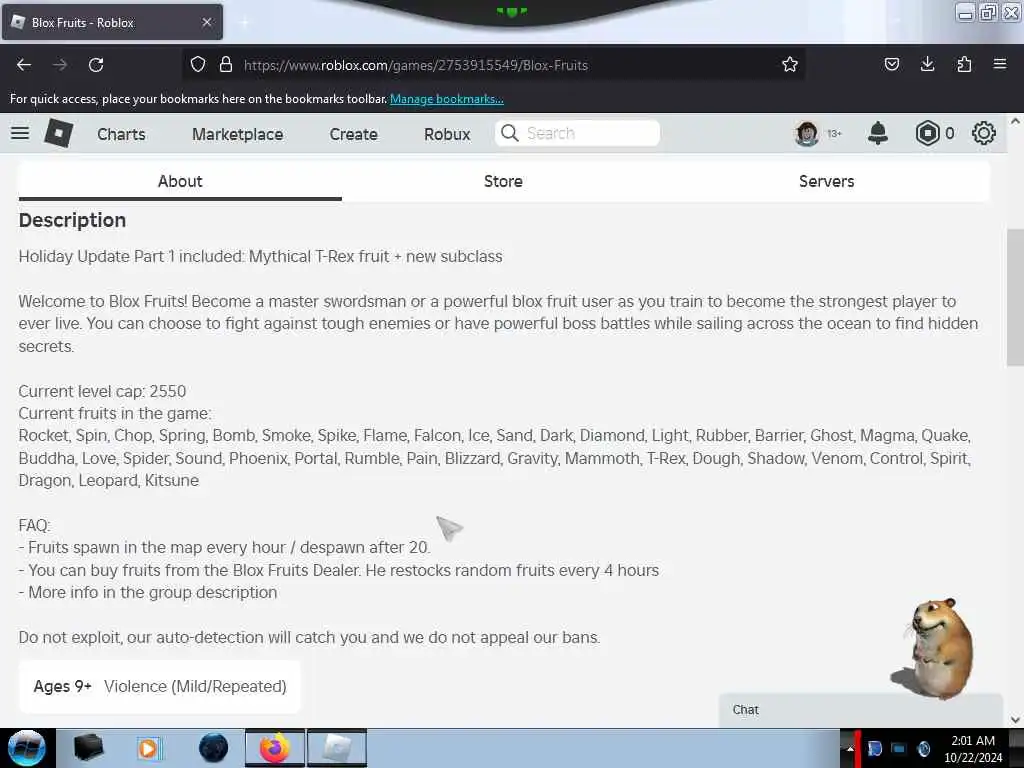The image size is (1024, 768).
Task: Switch to the Servers tab
Action: point(826,182)
